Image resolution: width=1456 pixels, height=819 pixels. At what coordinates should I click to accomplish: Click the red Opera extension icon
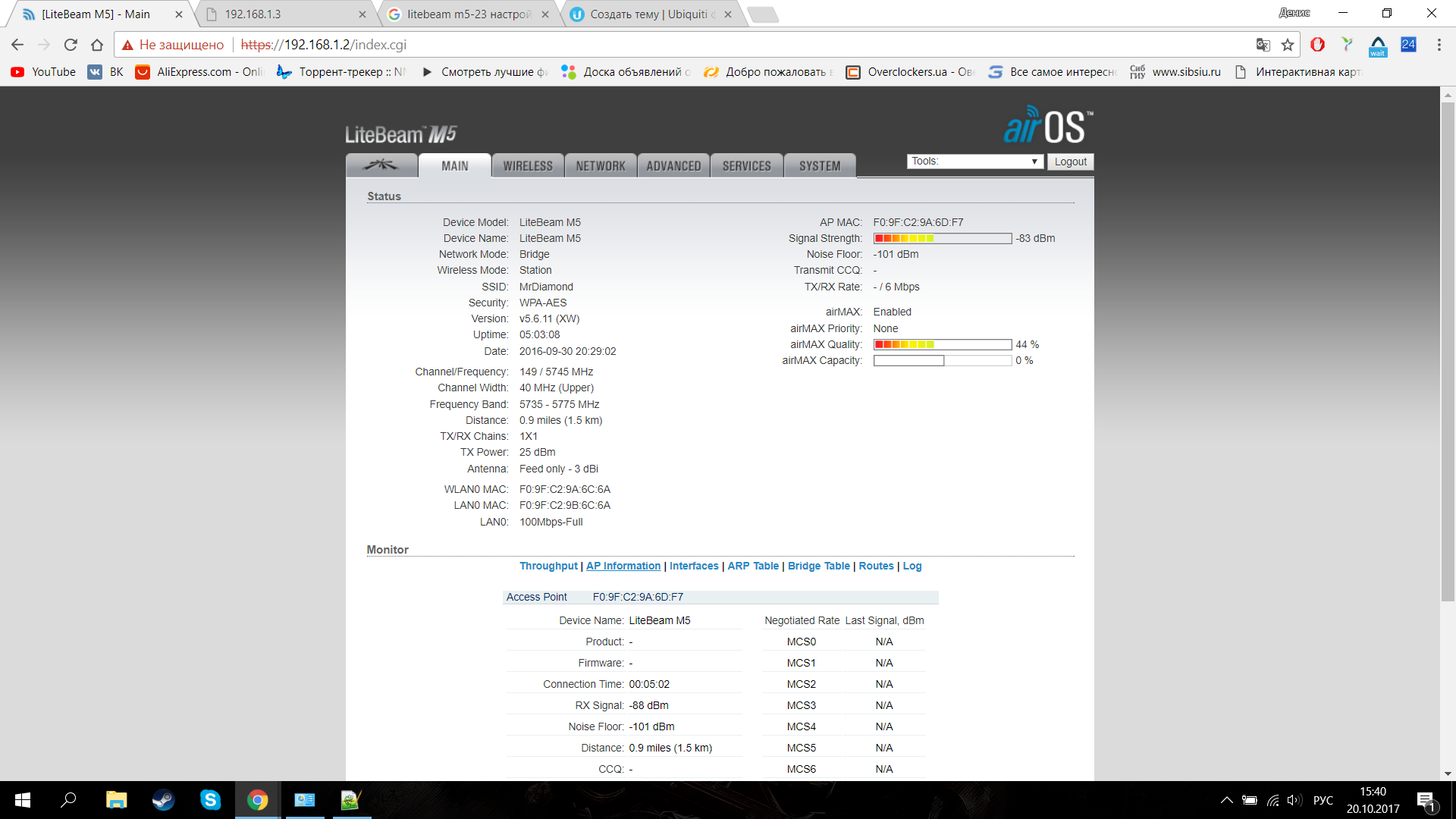(1318, 45)
